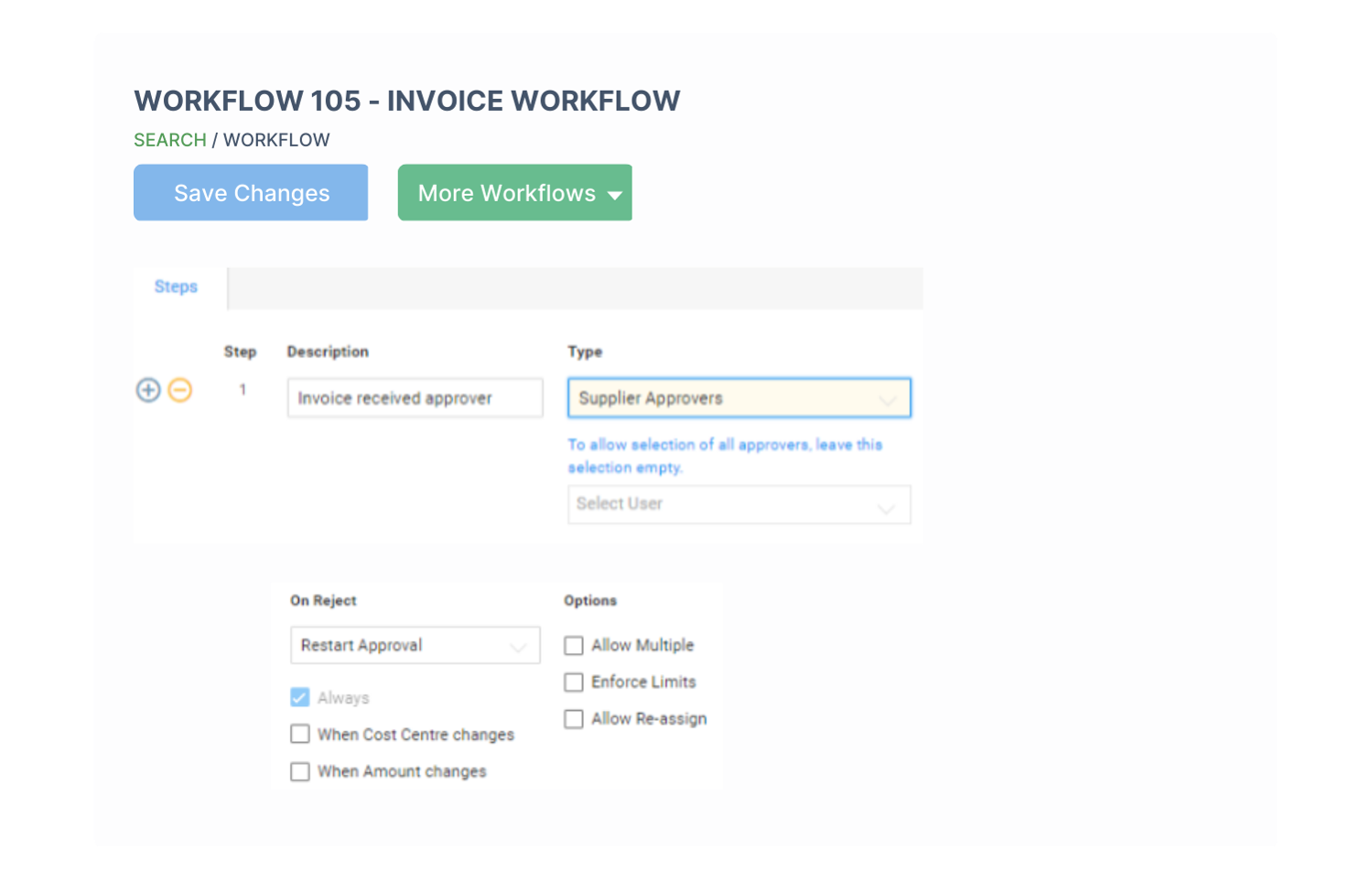Enable When Cost Centre changes checkbox
Screen dimensions: 1372x881
coord(300,735)
